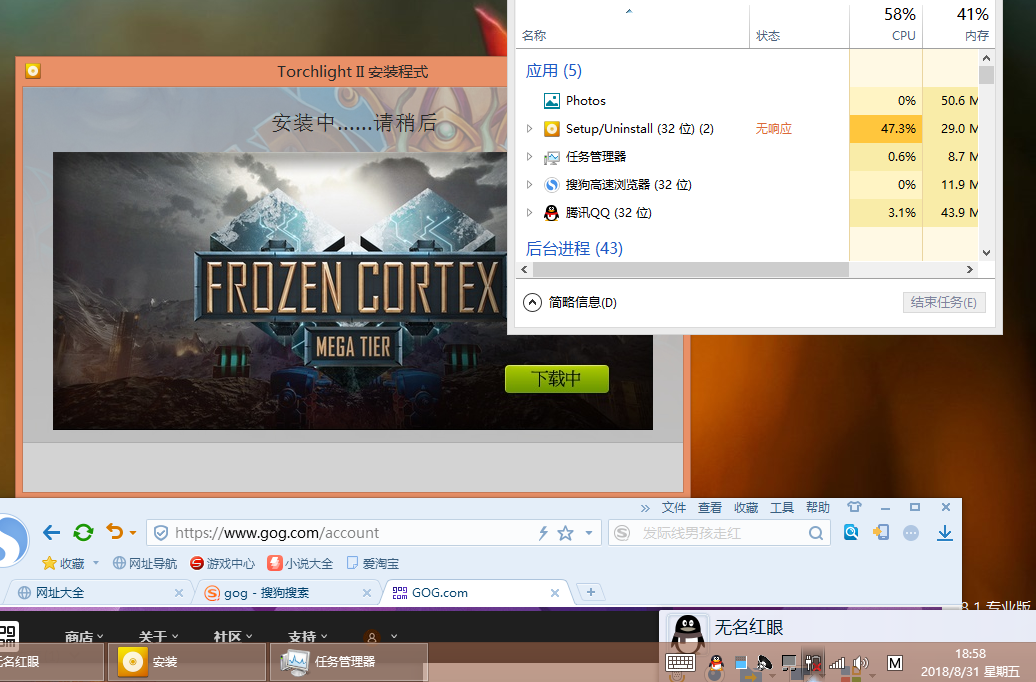Sort processes by 内存 column

(958, 24)
